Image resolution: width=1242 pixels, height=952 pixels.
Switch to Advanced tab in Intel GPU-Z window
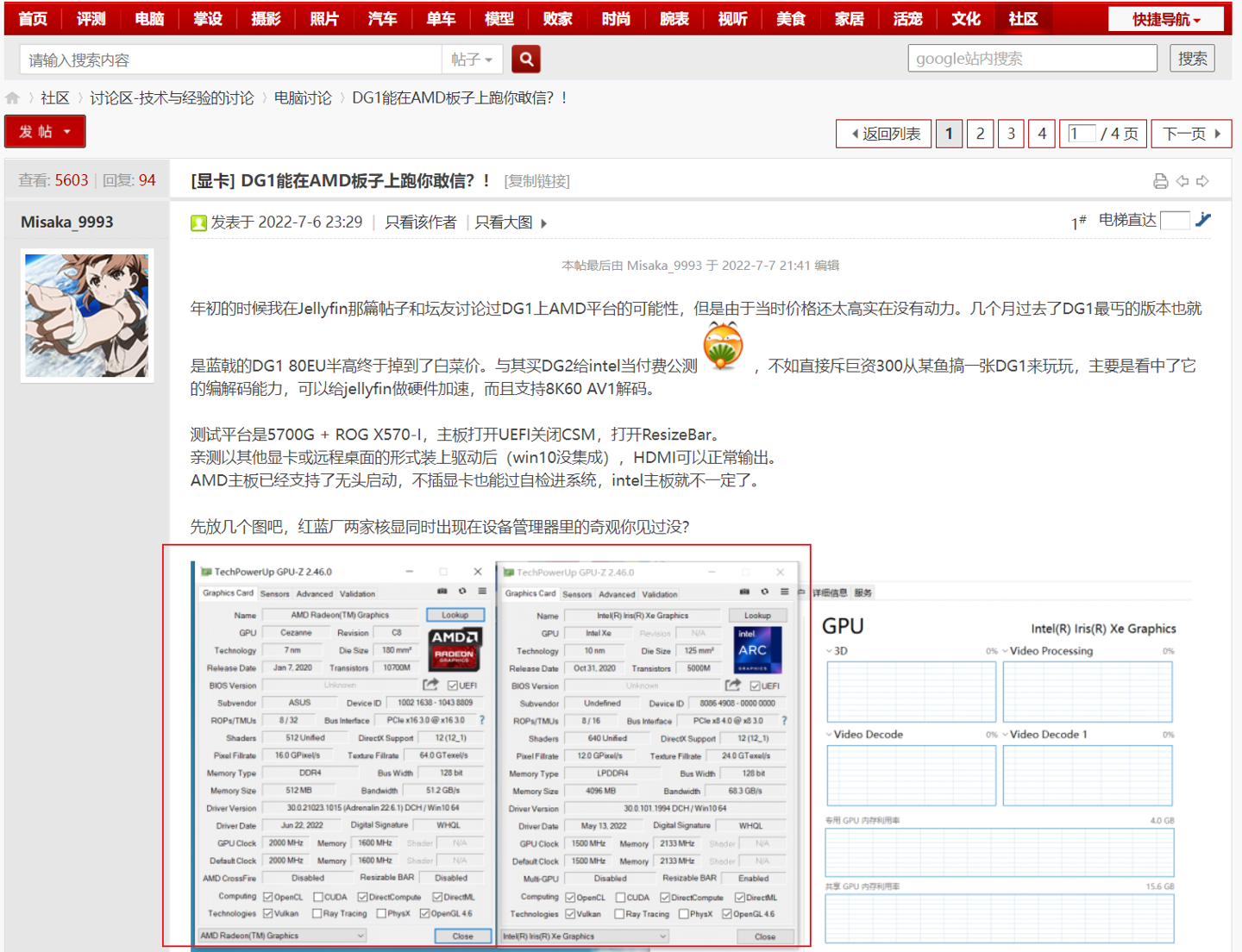[617, 594]
